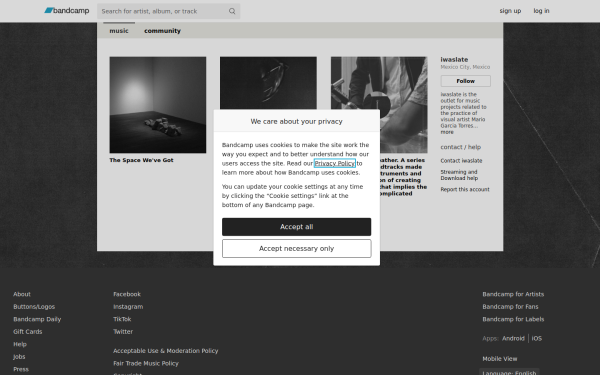Open the Press footer link
This screenshot has height=375, width=600.
pos(21,369)
